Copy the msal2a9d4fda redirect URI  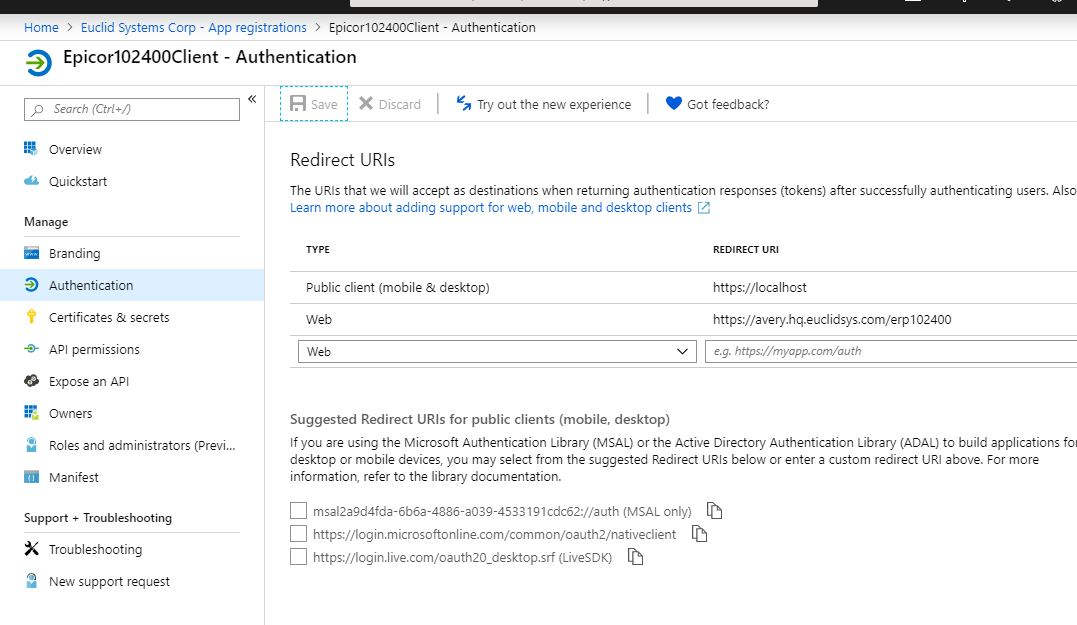pos(714,510)
